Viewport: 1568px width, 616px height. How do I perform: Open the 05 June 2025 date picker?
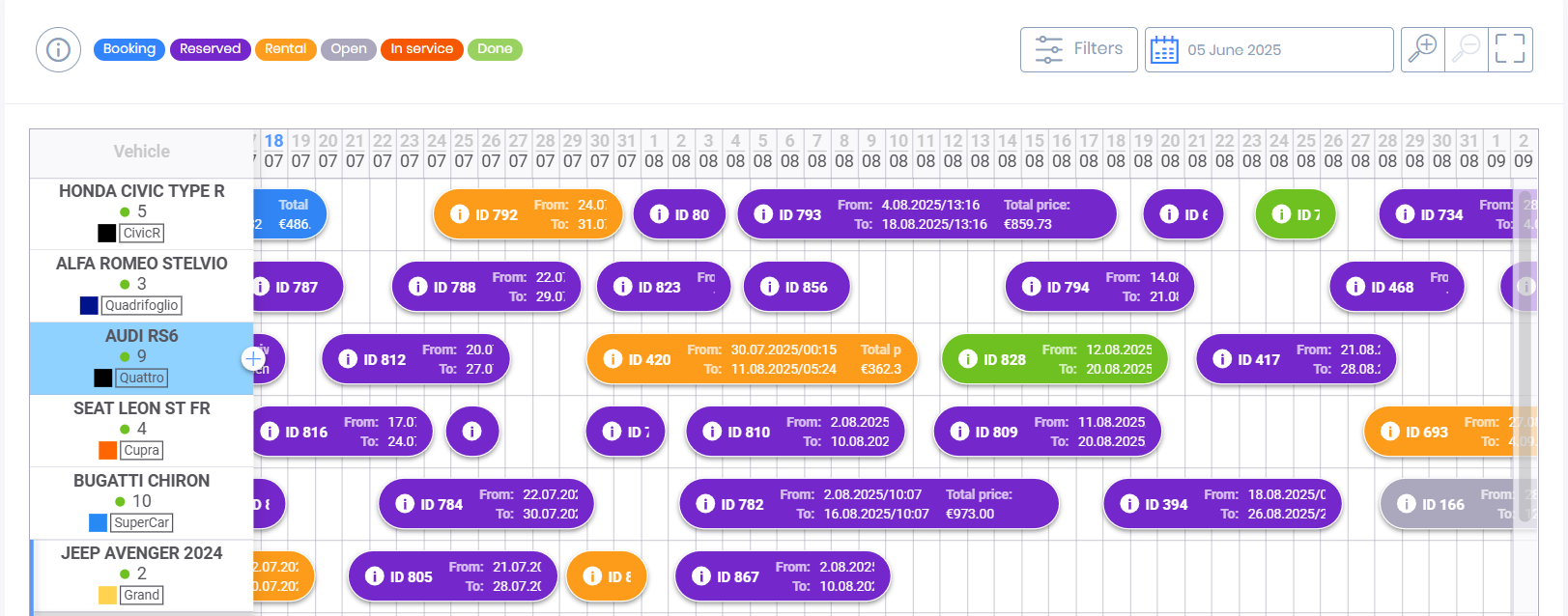pos(1269,50)
